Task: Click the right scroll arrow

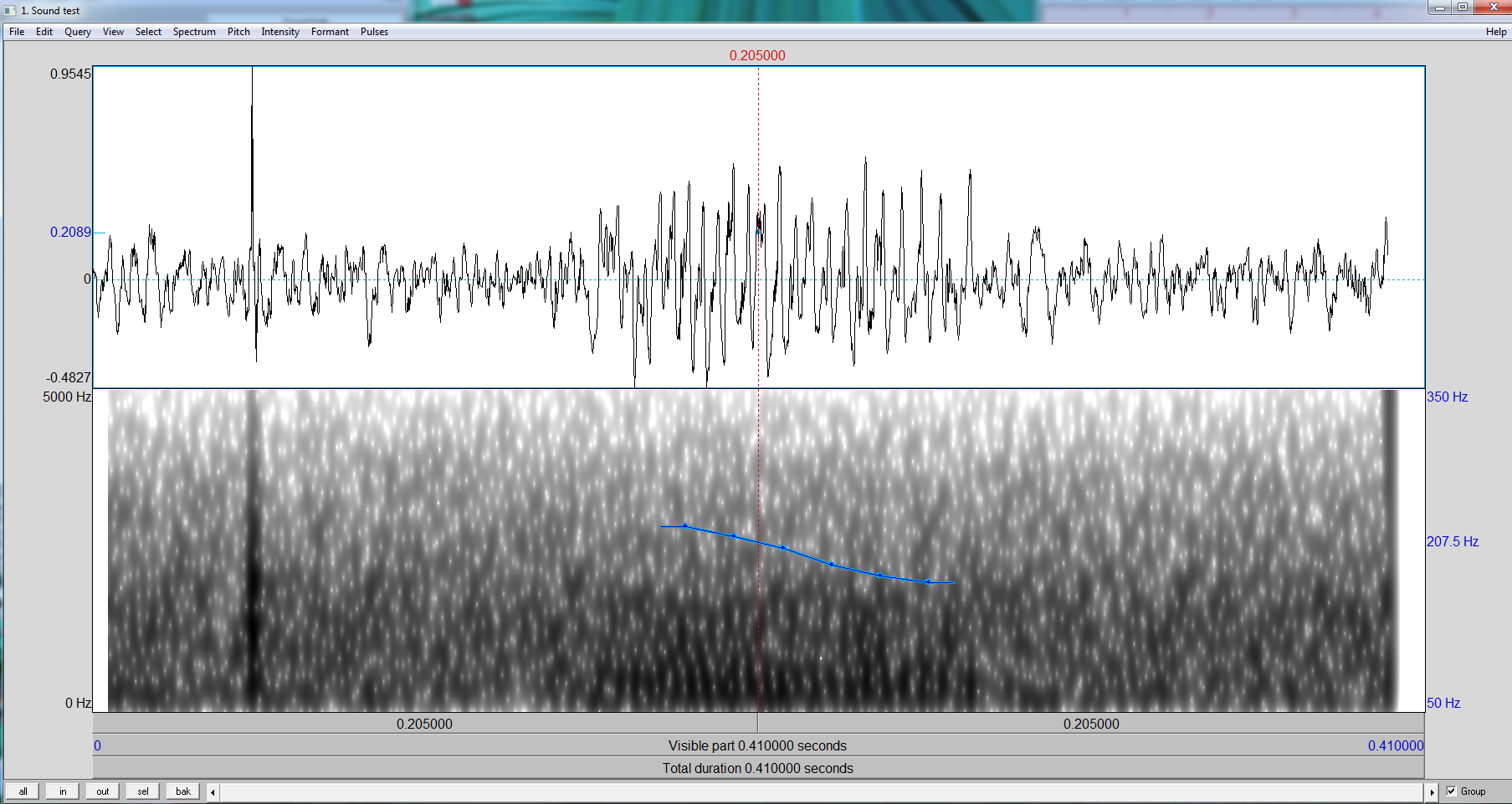Action: [1432, 791]
